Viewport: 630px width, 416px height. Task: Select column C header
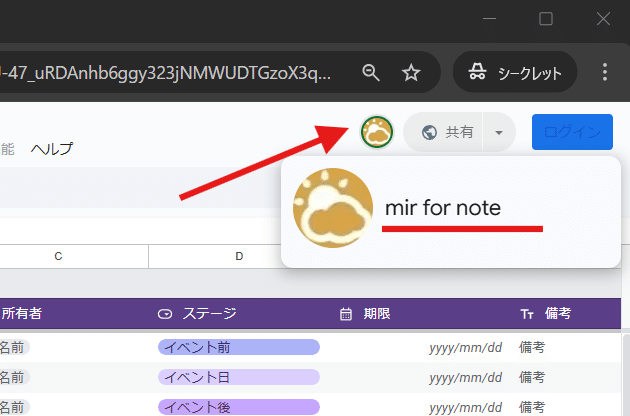point(58,256)
